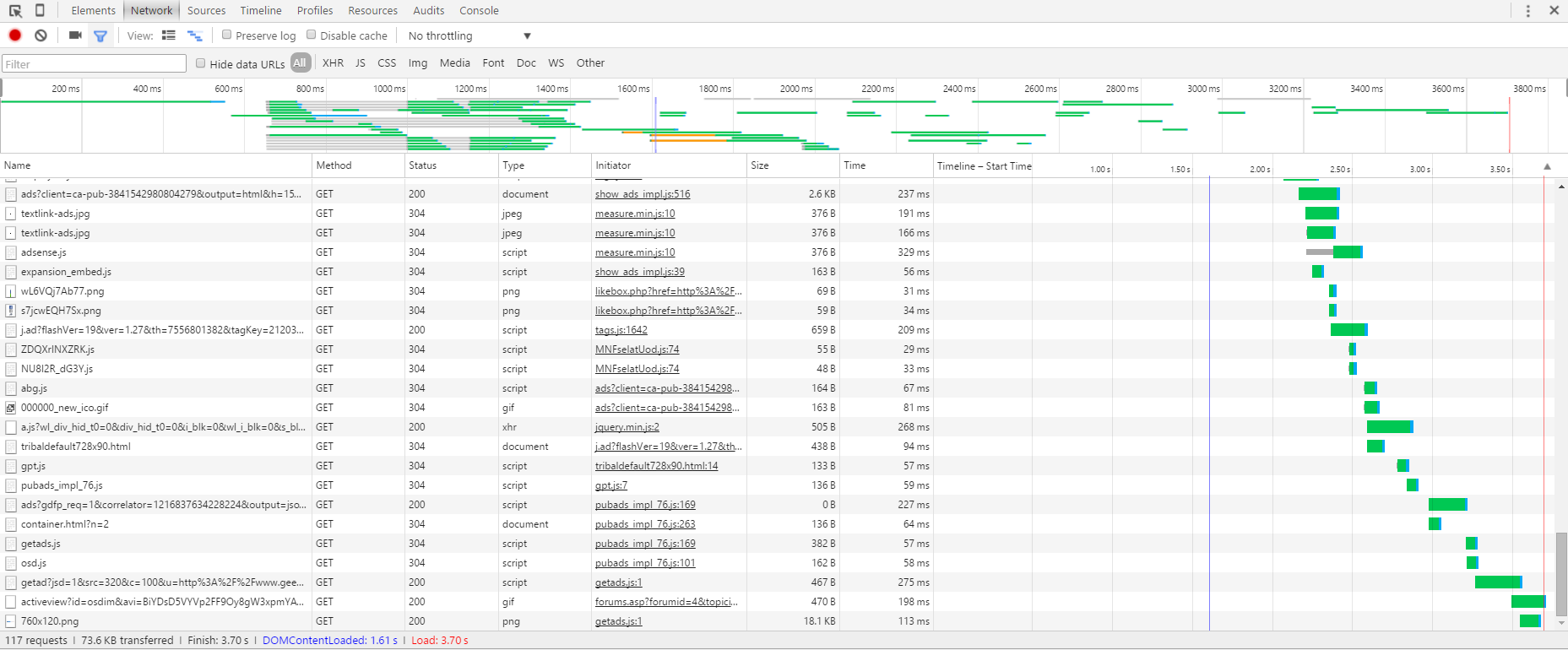Open the Timeline – Start Time column dropdown
Viewport: 1568px width, 650px height.
pos(984,166)
